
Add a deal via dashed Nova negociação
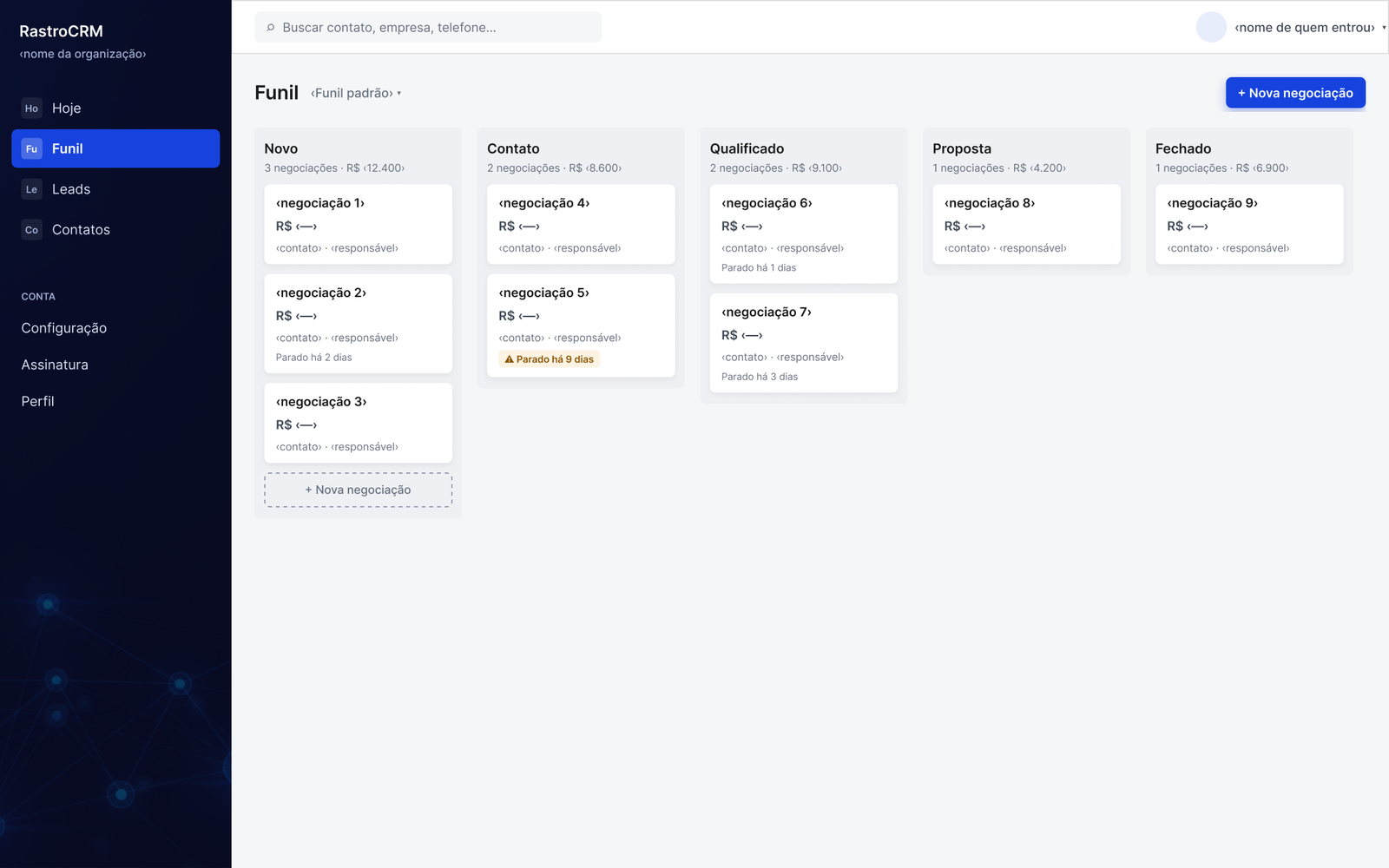click(359, 490)
